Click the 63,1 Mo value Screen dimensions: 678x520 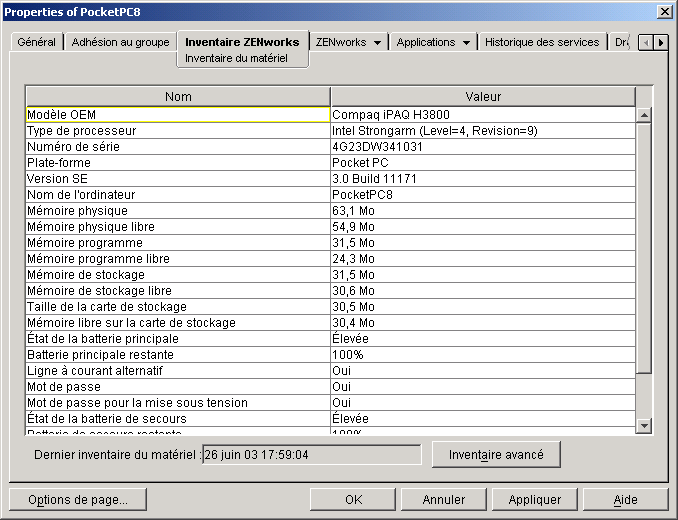pyautogui.click(x=483, y=211)
